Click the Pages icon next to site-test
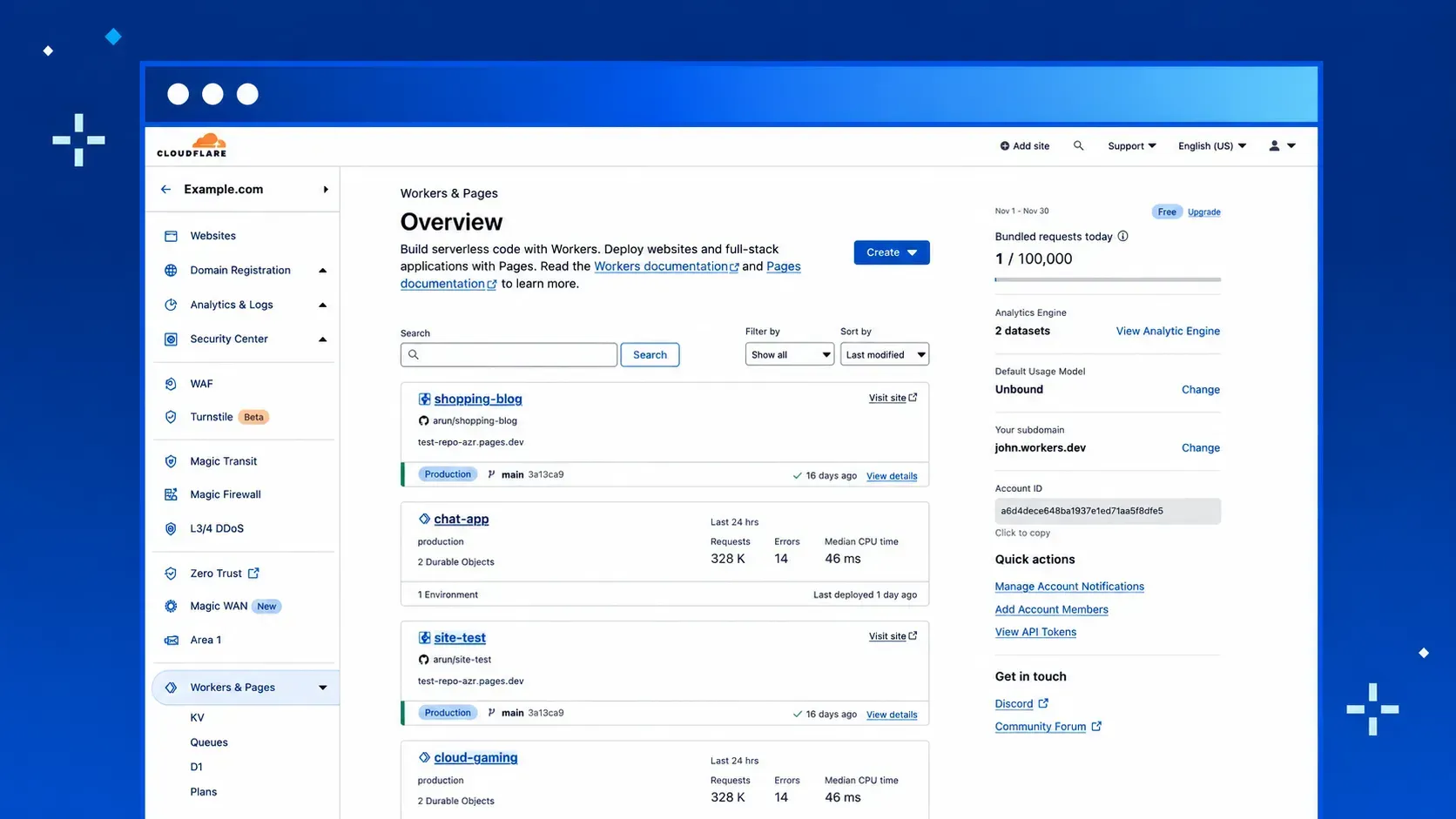The width and height of the screenshot is (1456, 819). pos(424,637)
